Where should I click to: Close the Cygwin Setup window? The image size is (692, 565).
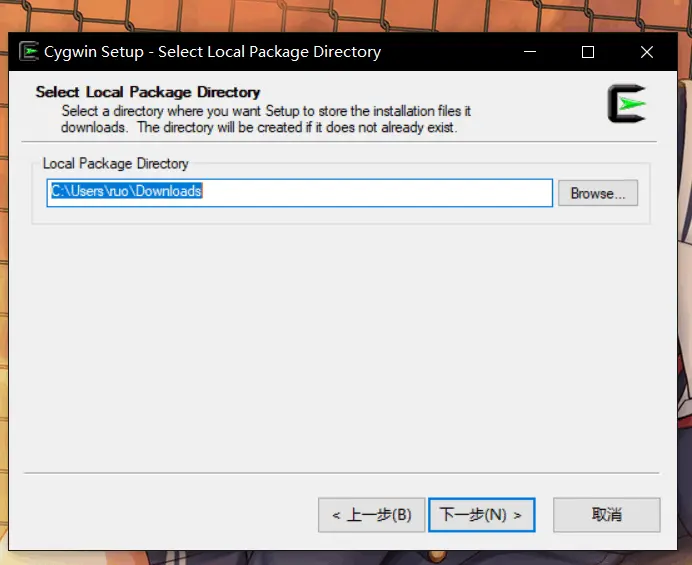click(647, 52)
